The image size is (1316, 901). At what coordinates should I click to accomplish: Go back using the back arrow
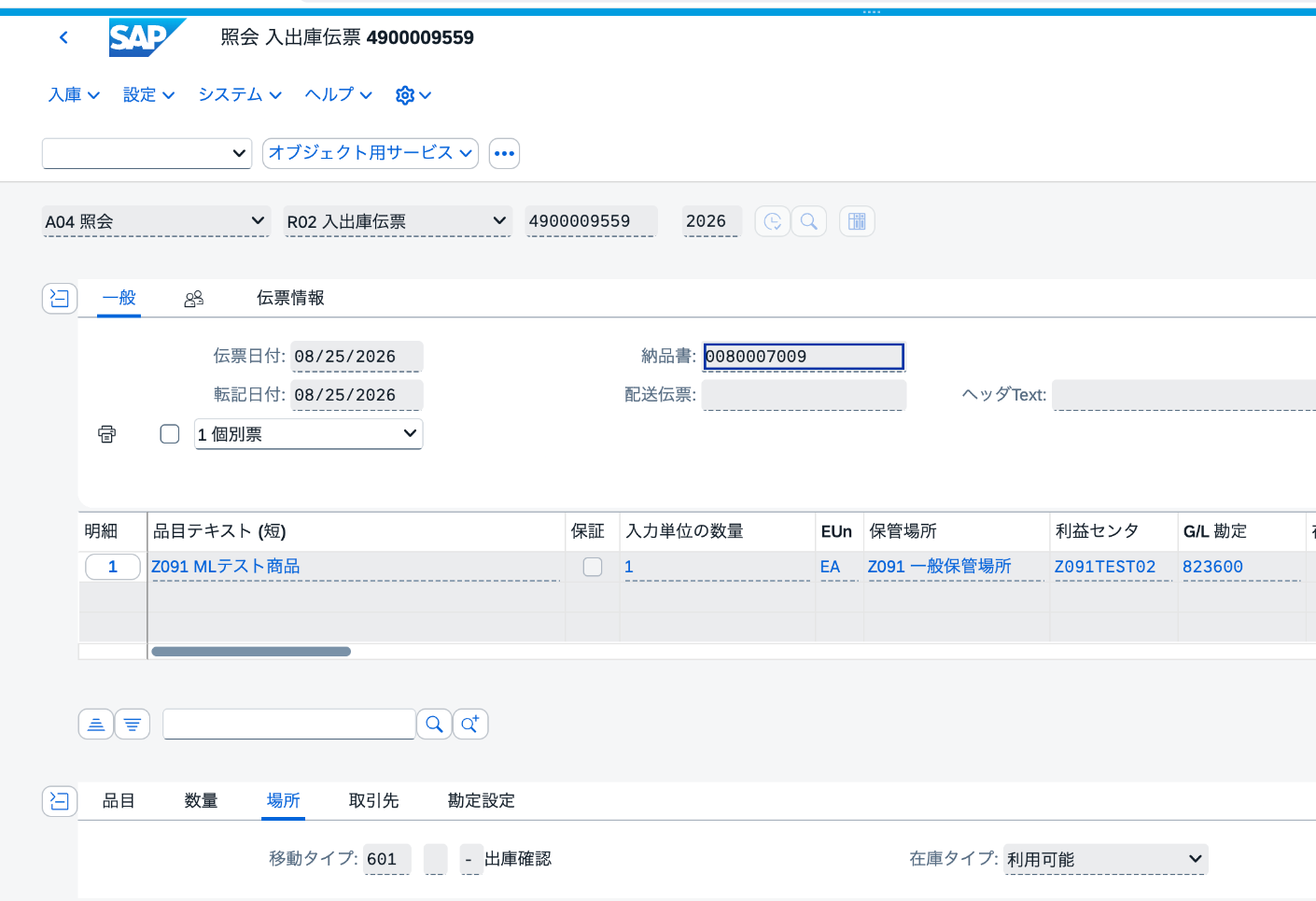click(x=63, y=37)
